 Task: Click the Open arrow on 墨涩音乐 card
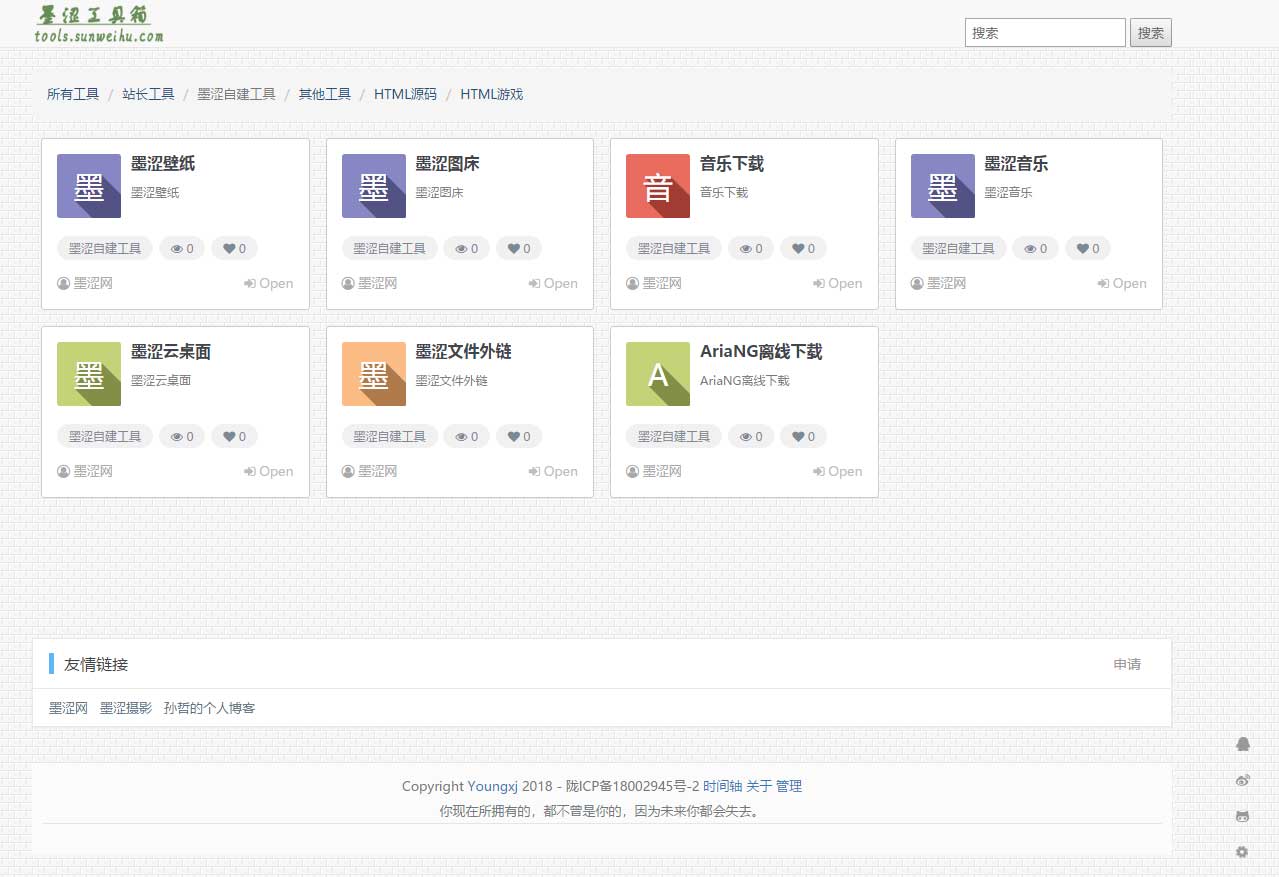click(x=1121, y=283)
